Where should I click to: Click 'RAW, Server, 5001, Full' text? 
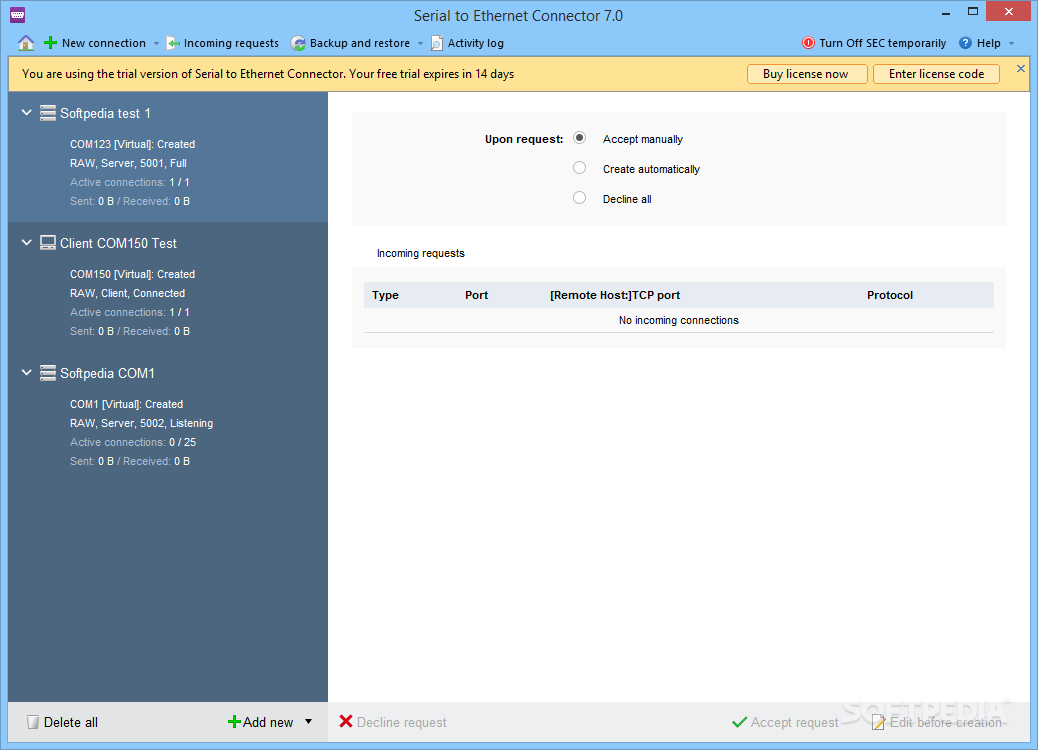point(128,163)
